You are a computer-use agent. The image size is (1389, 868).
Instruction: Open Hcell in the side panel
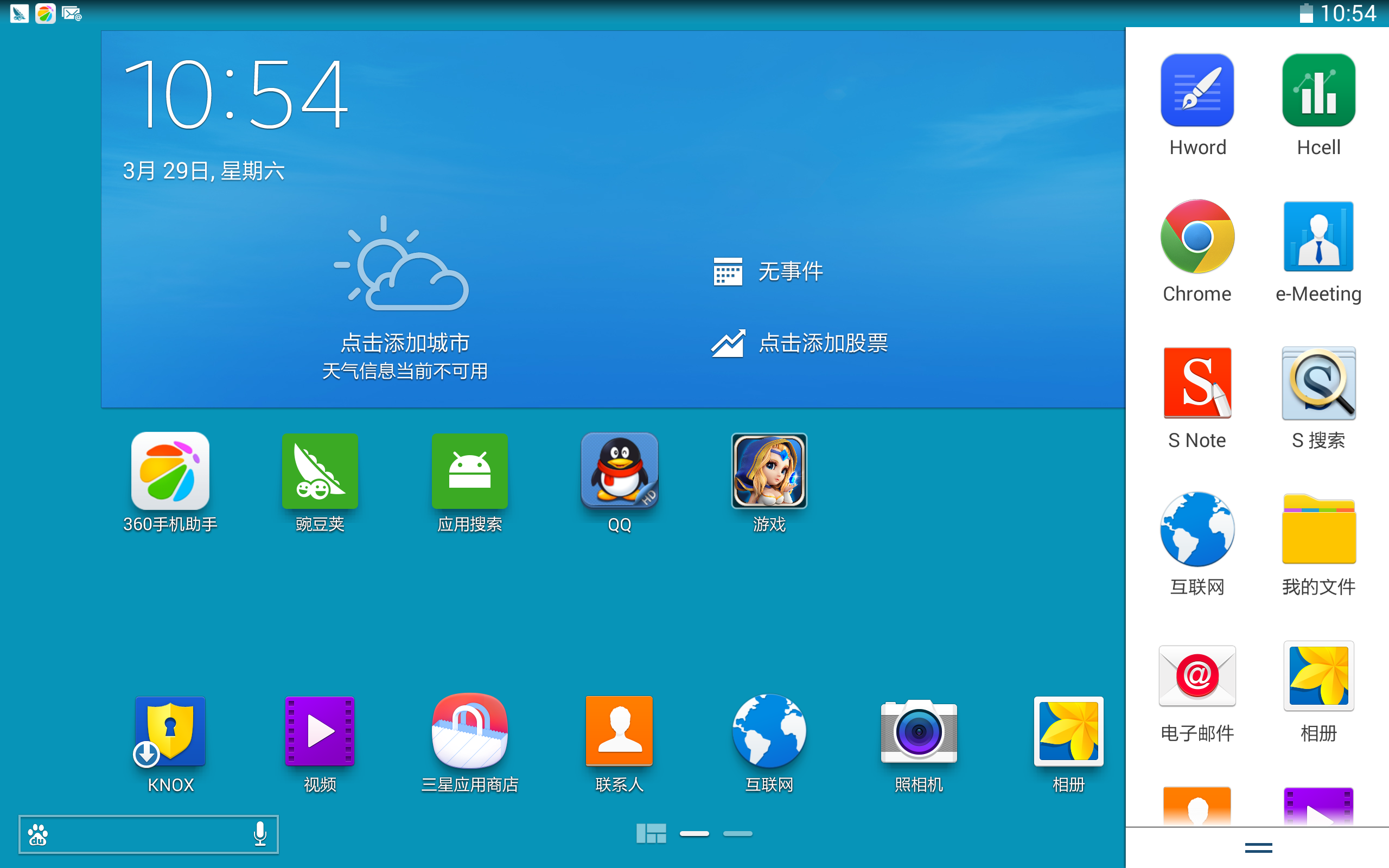point(1319,90)
